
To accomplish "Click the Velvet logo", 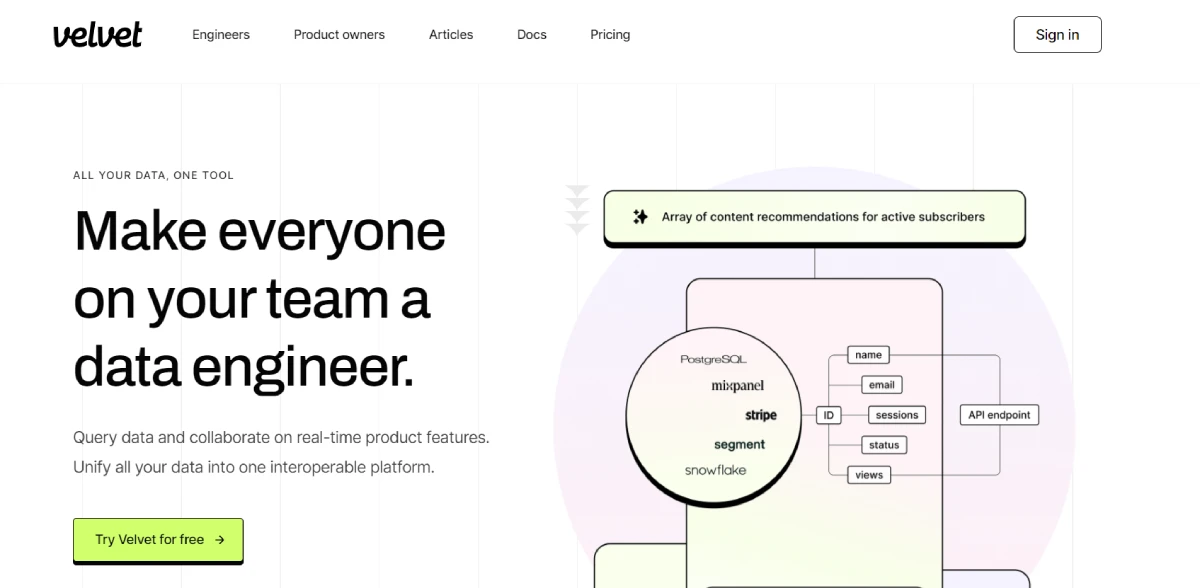I will (x=97, y=34).
